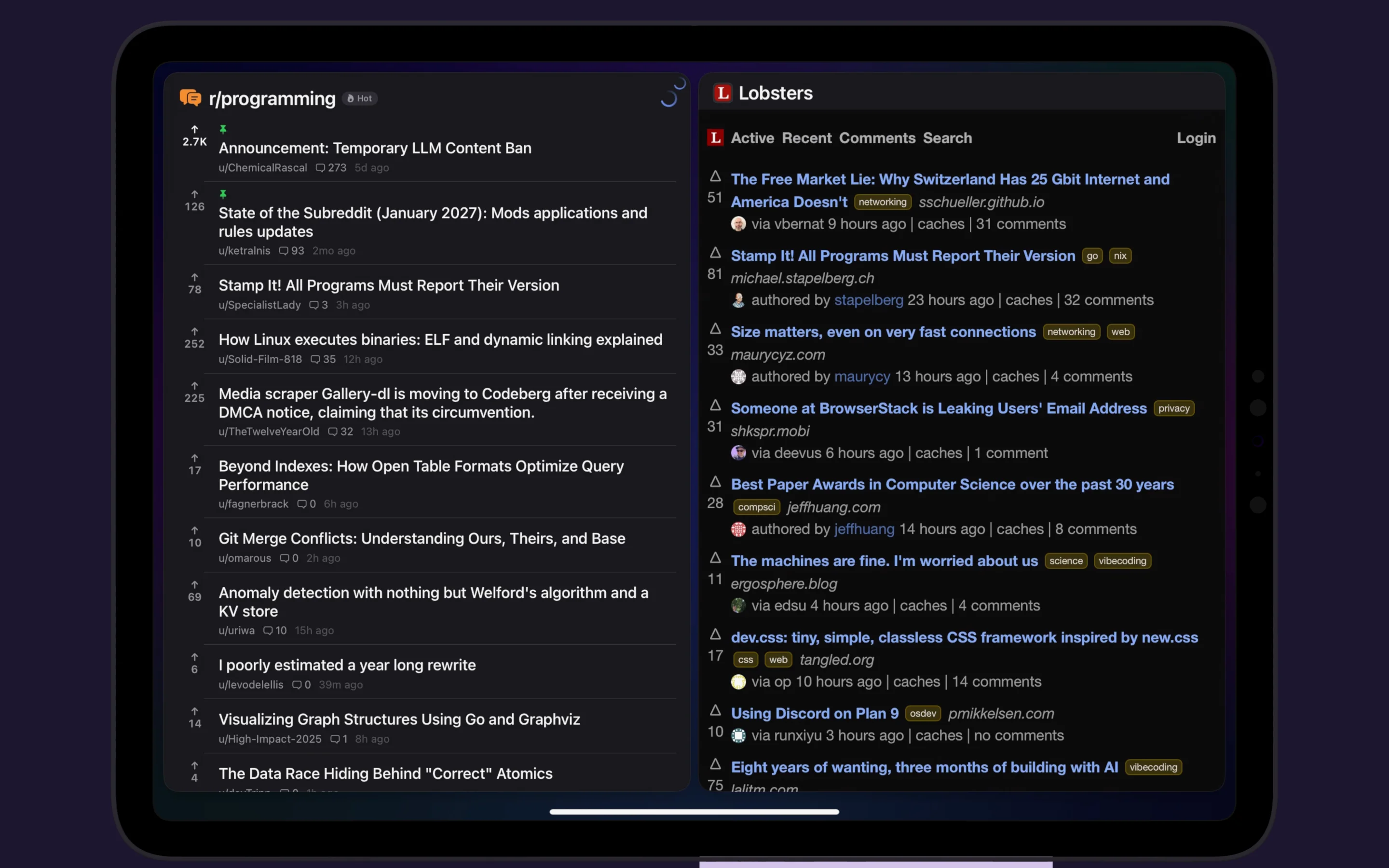
Task: Upvote Announcement: Temporary LLM Content Ban
Action: [x=194, y=130]
